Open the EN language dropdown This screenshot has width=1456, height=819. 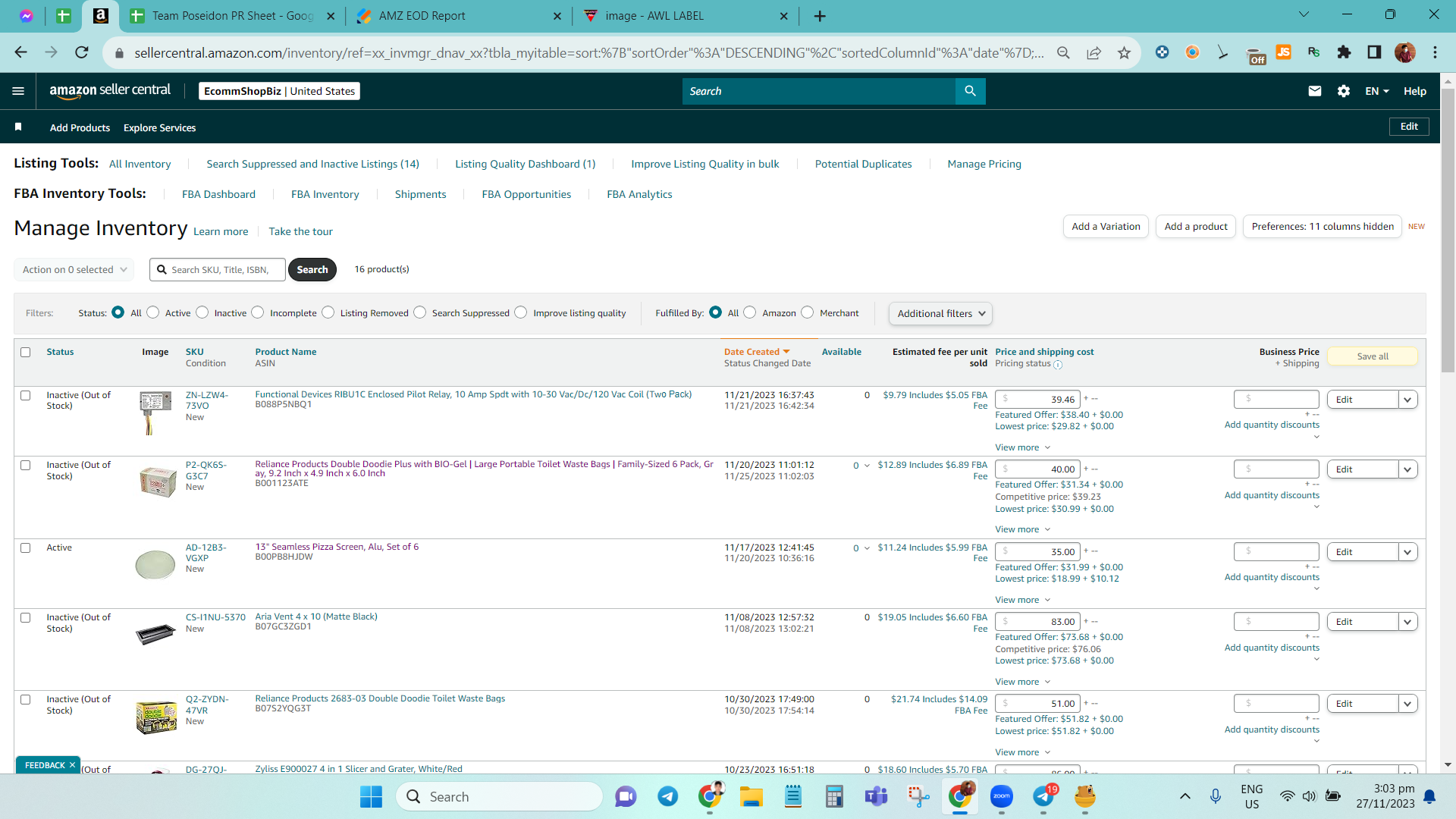[1377, 91]
